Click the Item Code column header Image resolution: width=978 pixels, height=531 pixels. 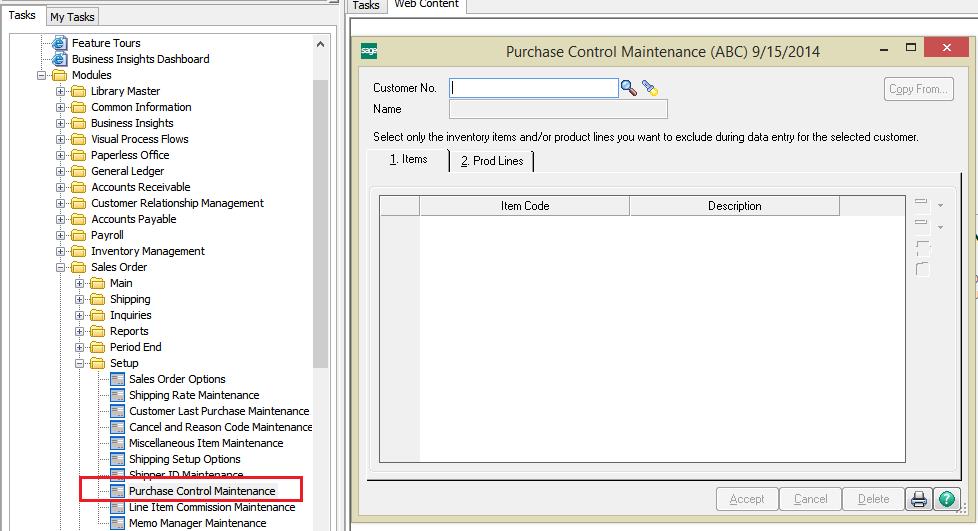pos(525,206)
